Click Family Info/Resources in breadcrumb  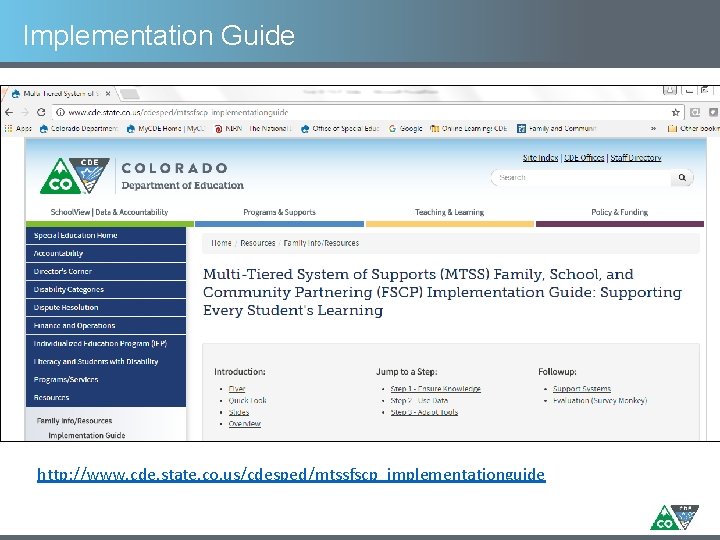(x=321, y=243)
